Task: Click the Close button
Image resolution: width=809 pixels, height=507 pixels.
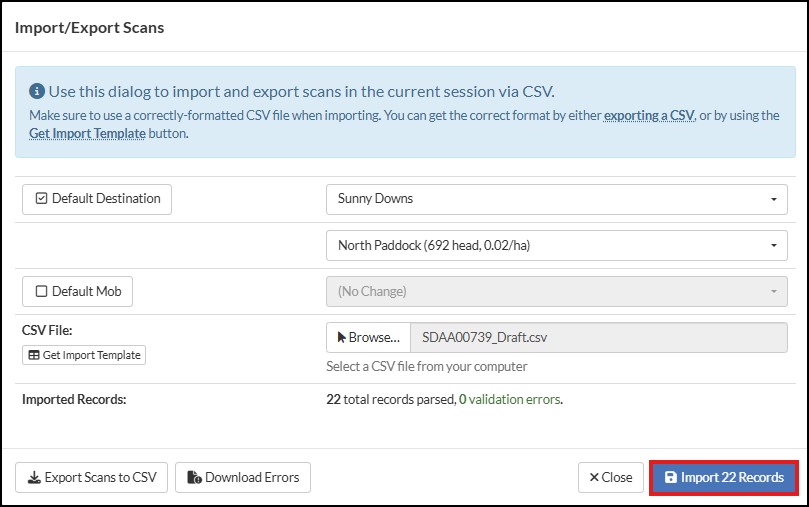Action: tap(611, 478)
